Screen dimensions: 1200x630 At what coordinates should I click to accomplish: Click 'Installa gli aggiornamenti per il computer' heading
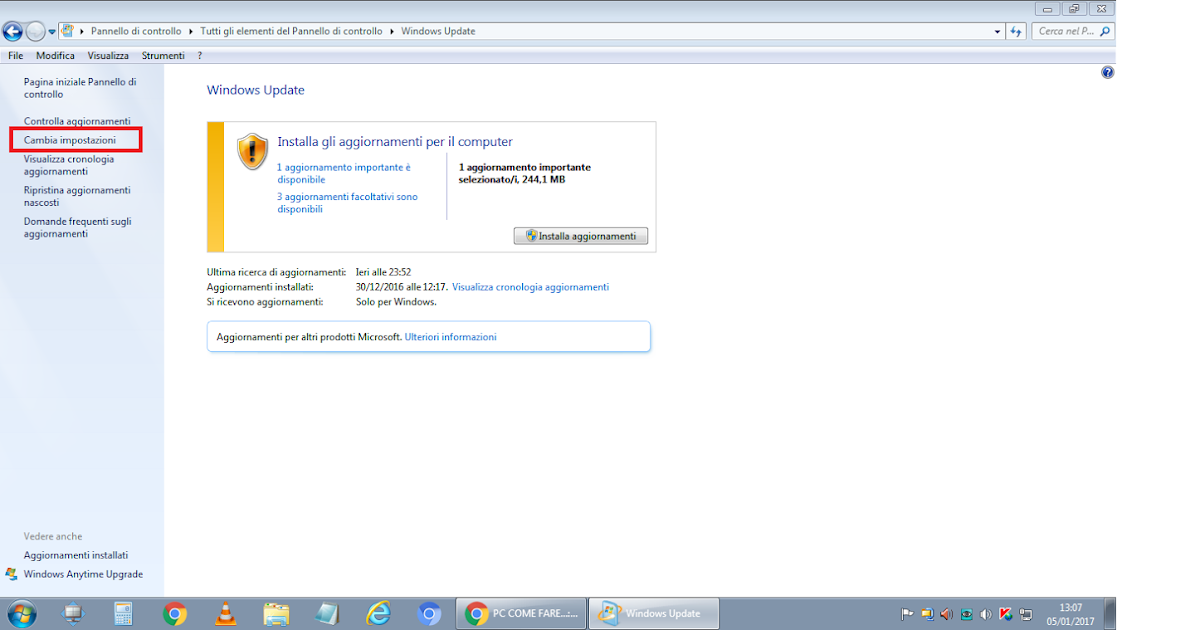point(395,142)
